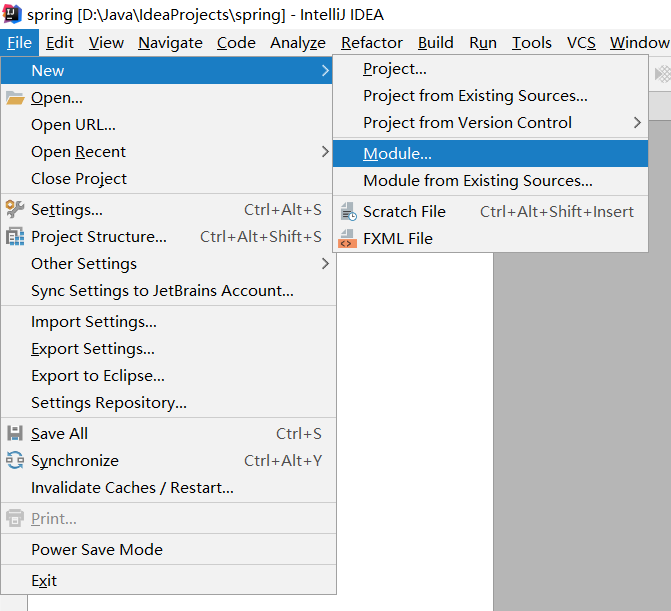This screenshot has height=611, width=671.
Task: Click the Project Structure icon
Action: click(x=14, y=237)
